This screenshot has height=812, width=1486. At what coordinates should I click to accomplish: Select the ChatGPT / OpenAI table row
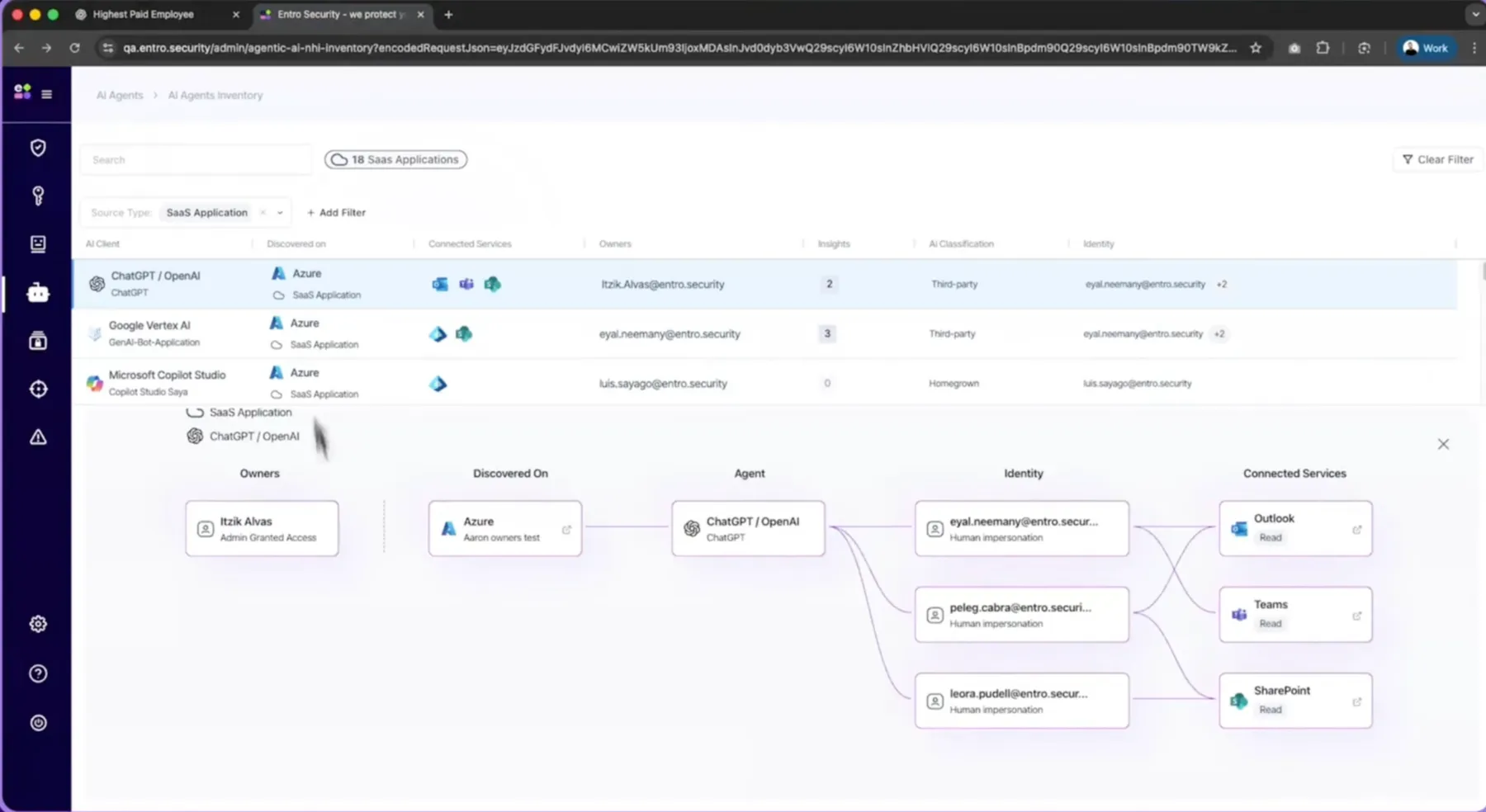coord(764,284)
